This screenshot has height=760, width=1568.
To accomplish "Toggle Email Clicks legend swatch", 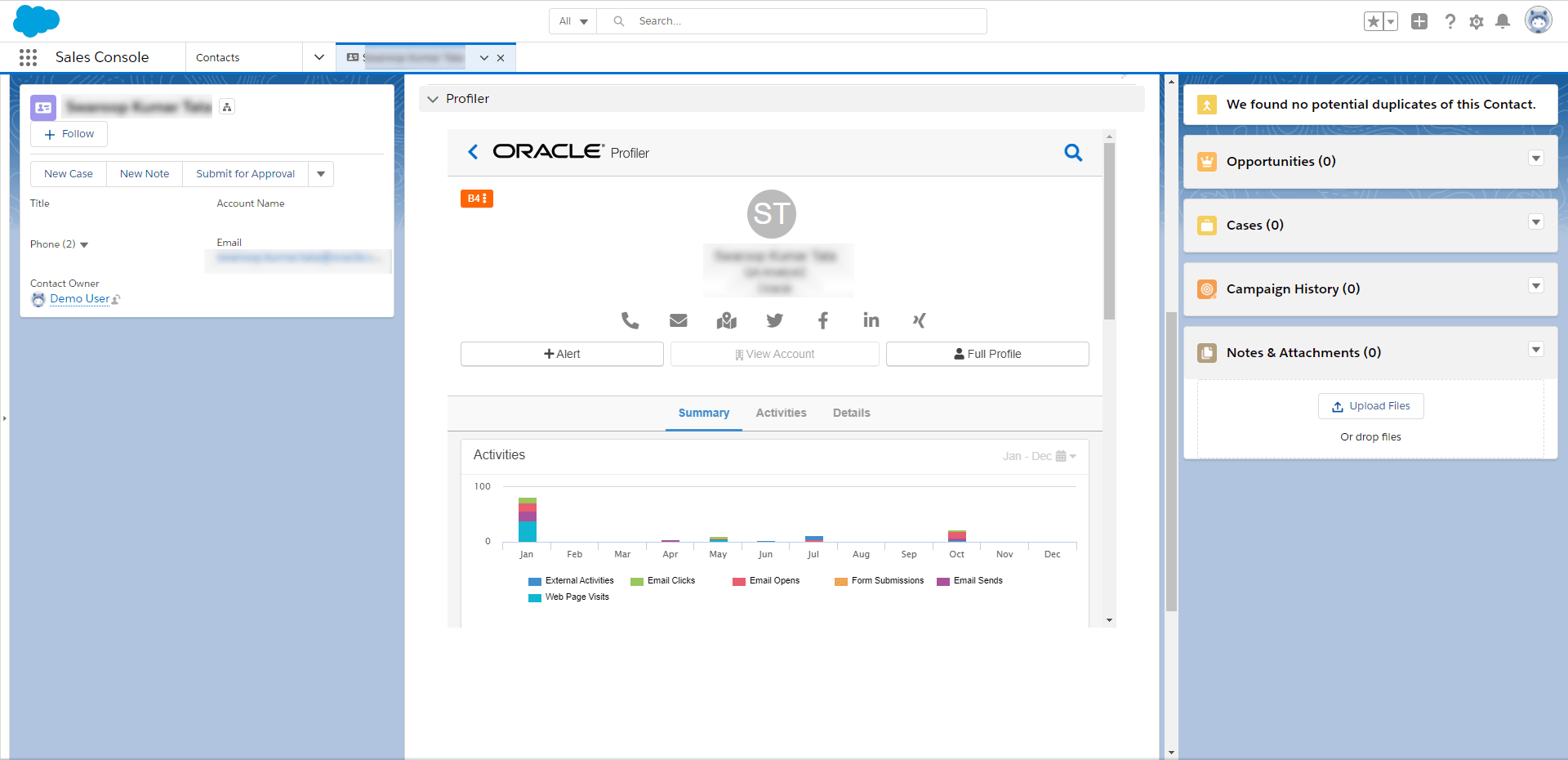I will pyautogui.click(x=637, y=582).
